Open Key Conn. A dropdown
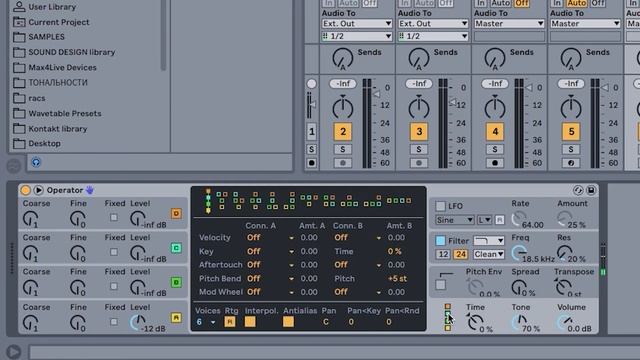Image resolution: width=640 pixels, height=360 pixels. click(x=270, y=251)
